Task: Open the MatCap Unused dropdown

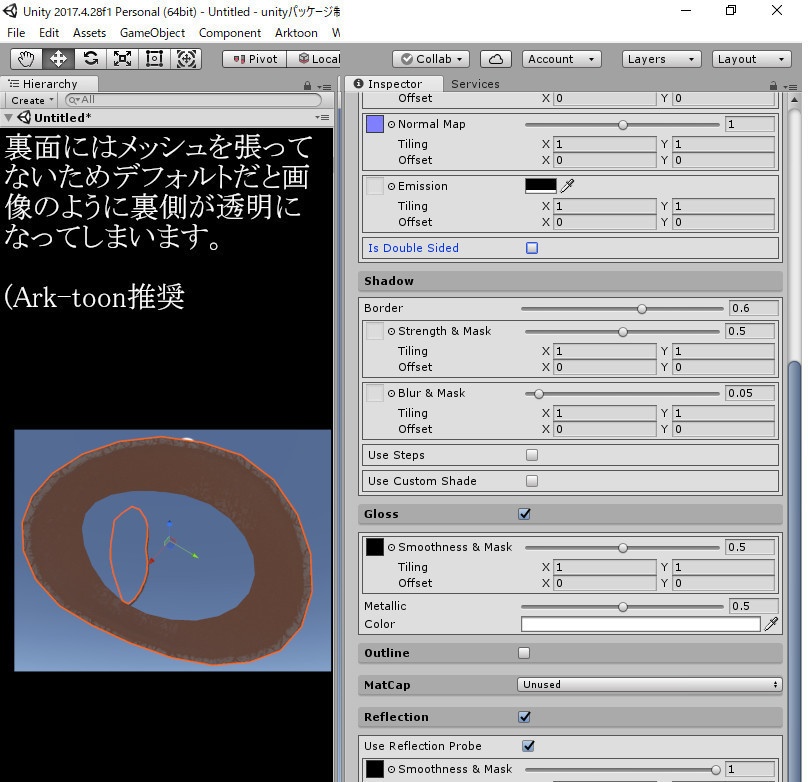Action: click(649, 684)
